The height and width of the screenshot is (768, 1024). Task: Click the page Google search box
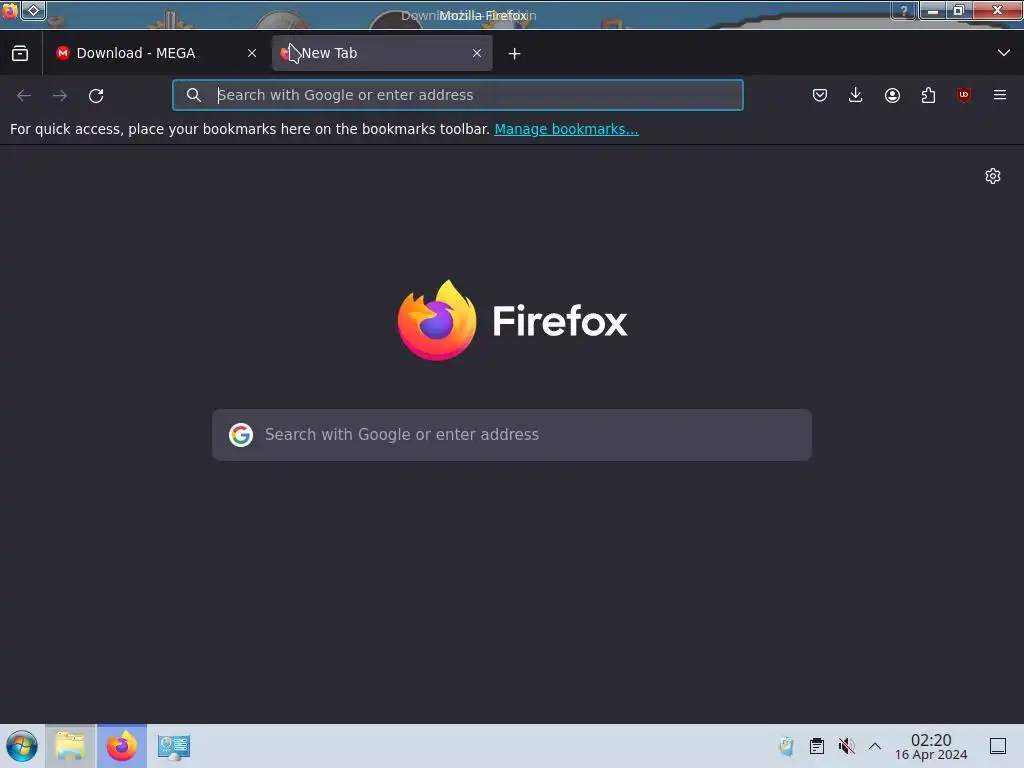(x=512, y=435)
